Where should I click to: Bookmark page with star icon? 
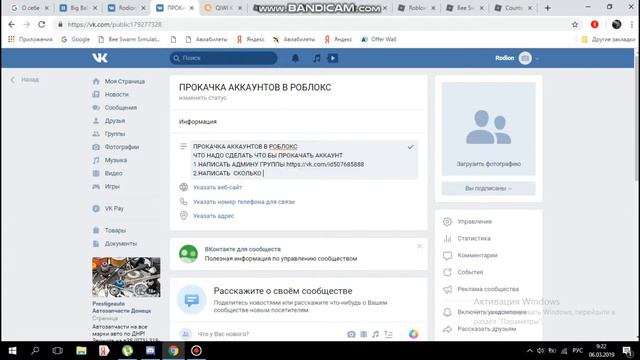click(x=575, y=24)
